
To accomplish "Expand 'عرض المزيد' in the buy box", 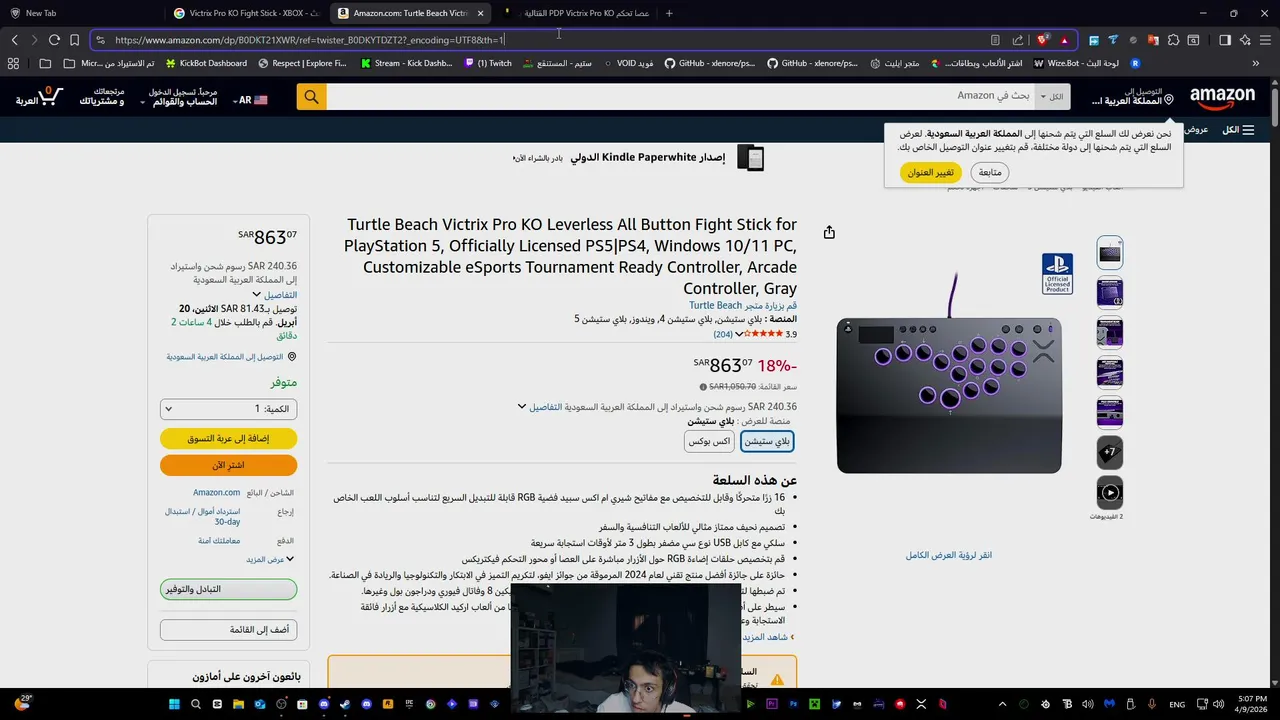I will (270, 559).
